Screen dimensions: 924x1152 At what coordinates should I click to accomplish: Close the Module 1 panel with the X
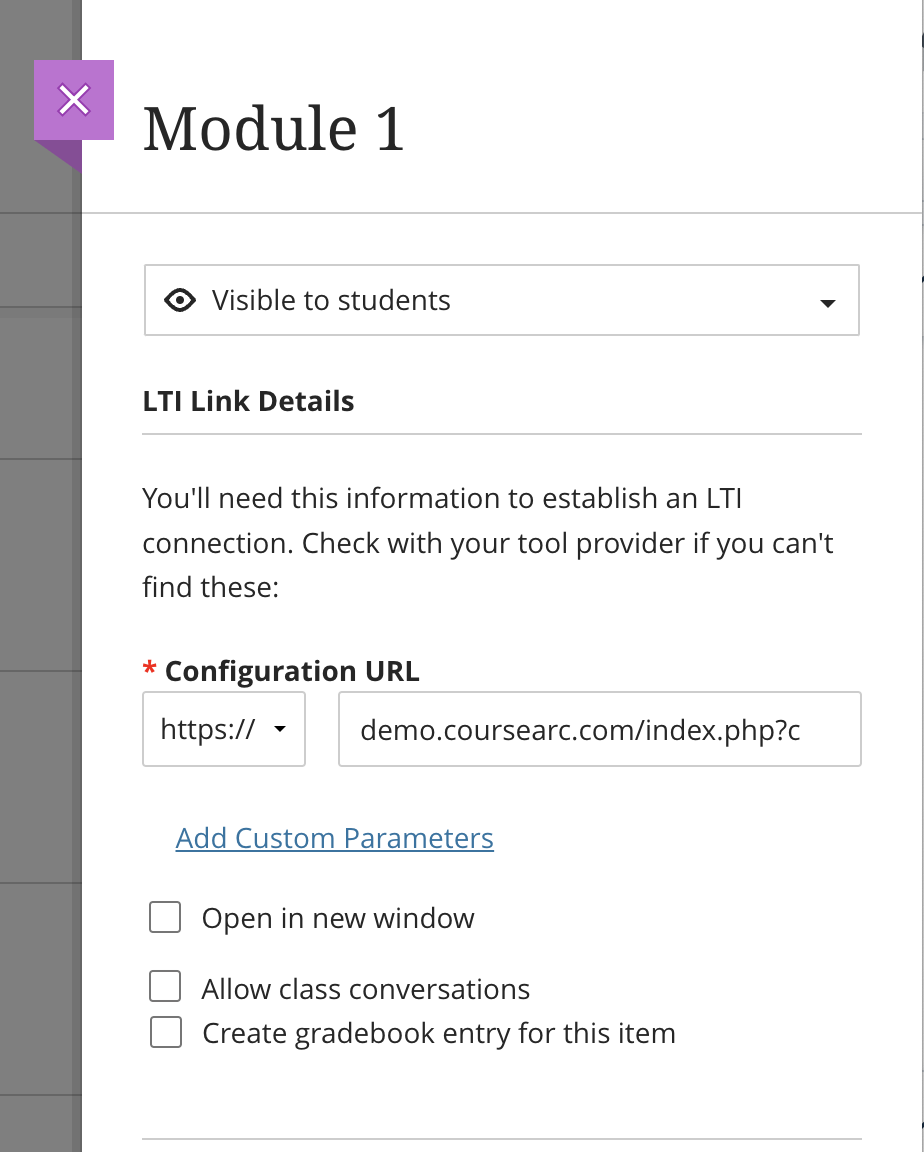pyautogui.click(x=74, y=100)
